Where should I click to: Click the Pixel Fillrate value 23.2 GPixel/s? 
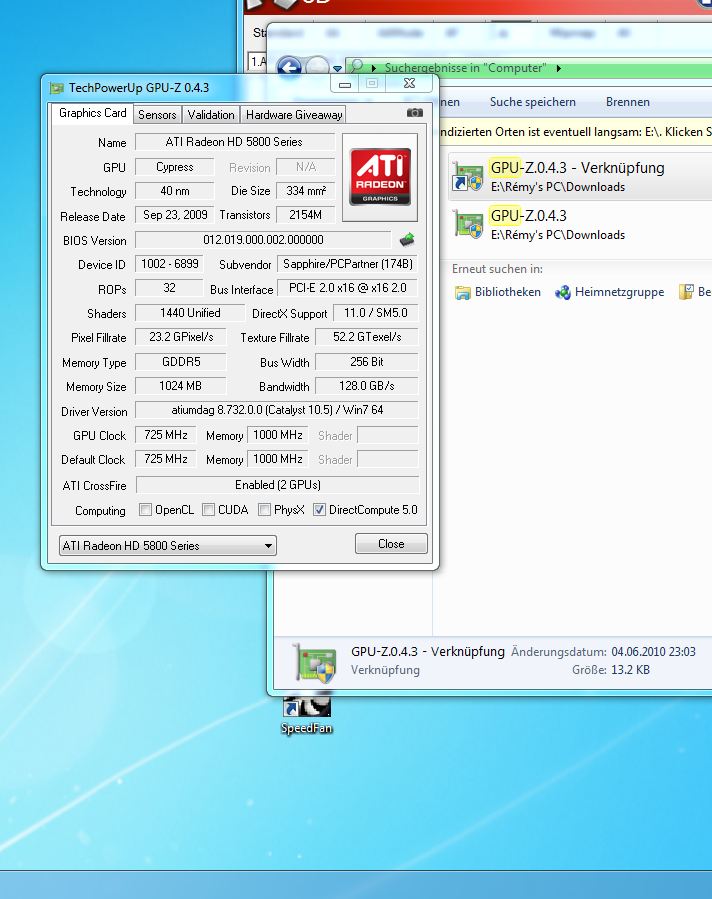pyautogui.click(x=181, y=337)
